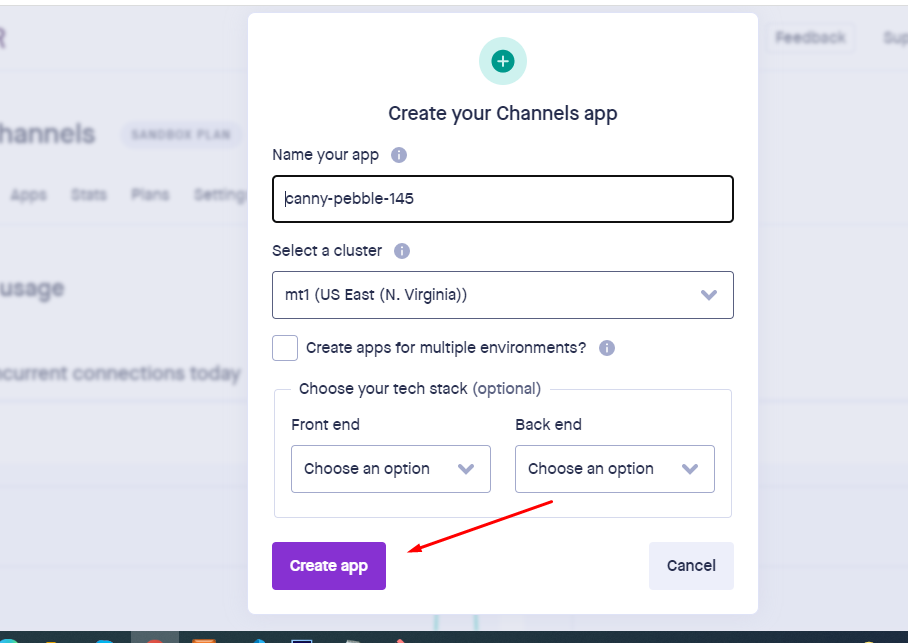Click the Feedback button in the header
Image resolution: width=908 pixels, height=643 pixels.
tap(810, 38)
